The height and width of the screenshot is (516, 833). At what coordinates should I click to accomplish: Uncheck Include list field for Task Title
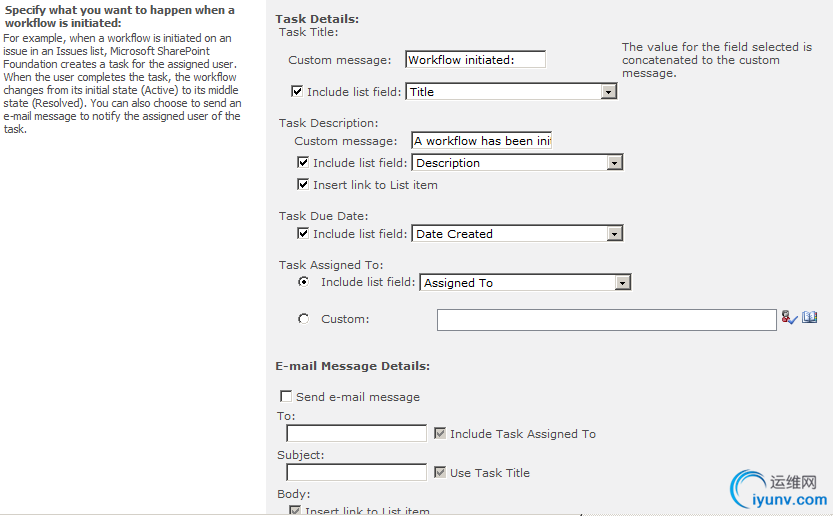(297, 91)
